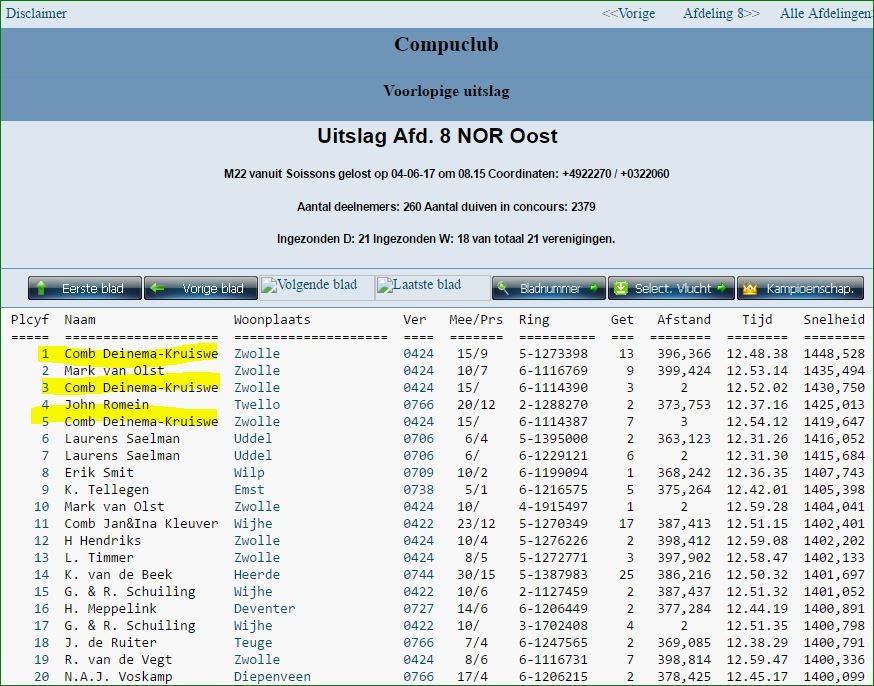The image size is (874, 686).
Task: Go to the <<Vorige afdeling link
Action: [628, 13]
